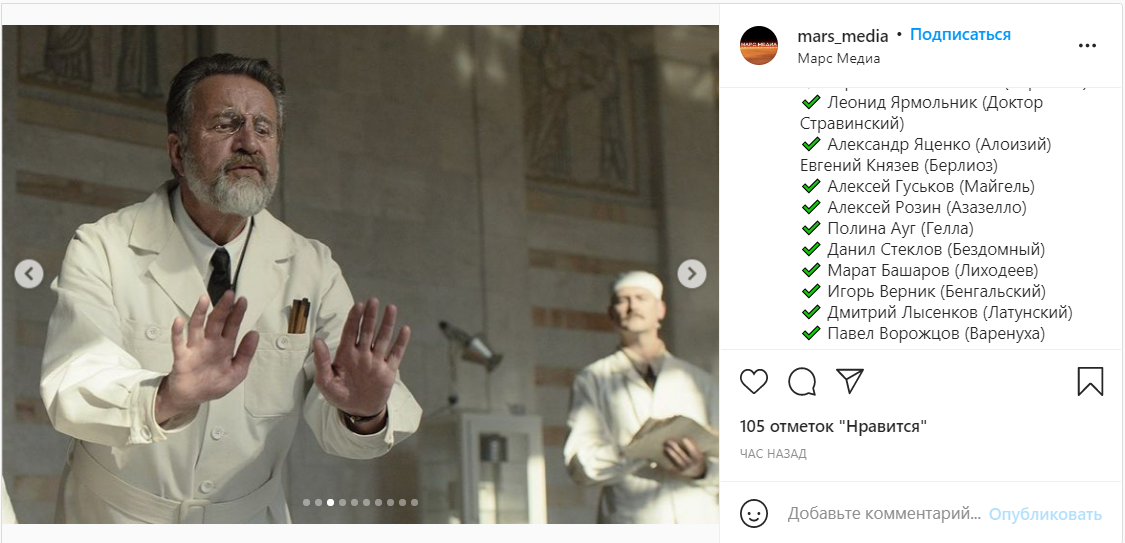Open the mars_media username link
1125x543 pixels.
click(842, 36)
